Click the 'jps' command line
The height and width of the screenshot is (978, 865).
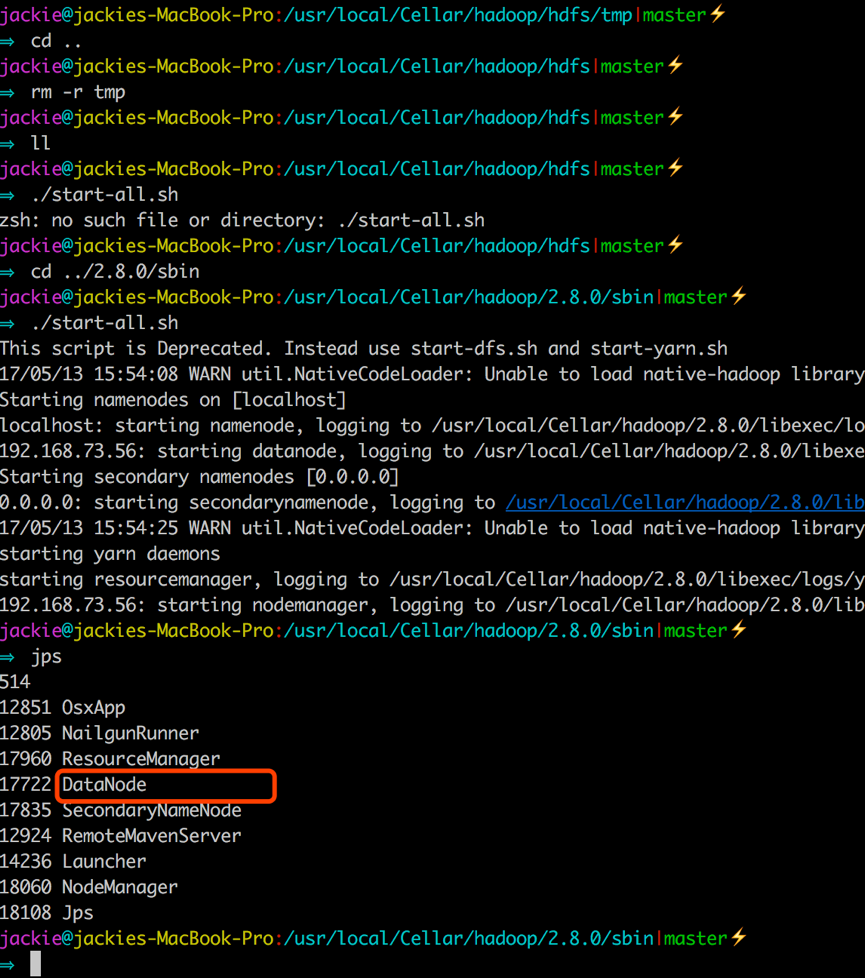click(x=46, y=657)
